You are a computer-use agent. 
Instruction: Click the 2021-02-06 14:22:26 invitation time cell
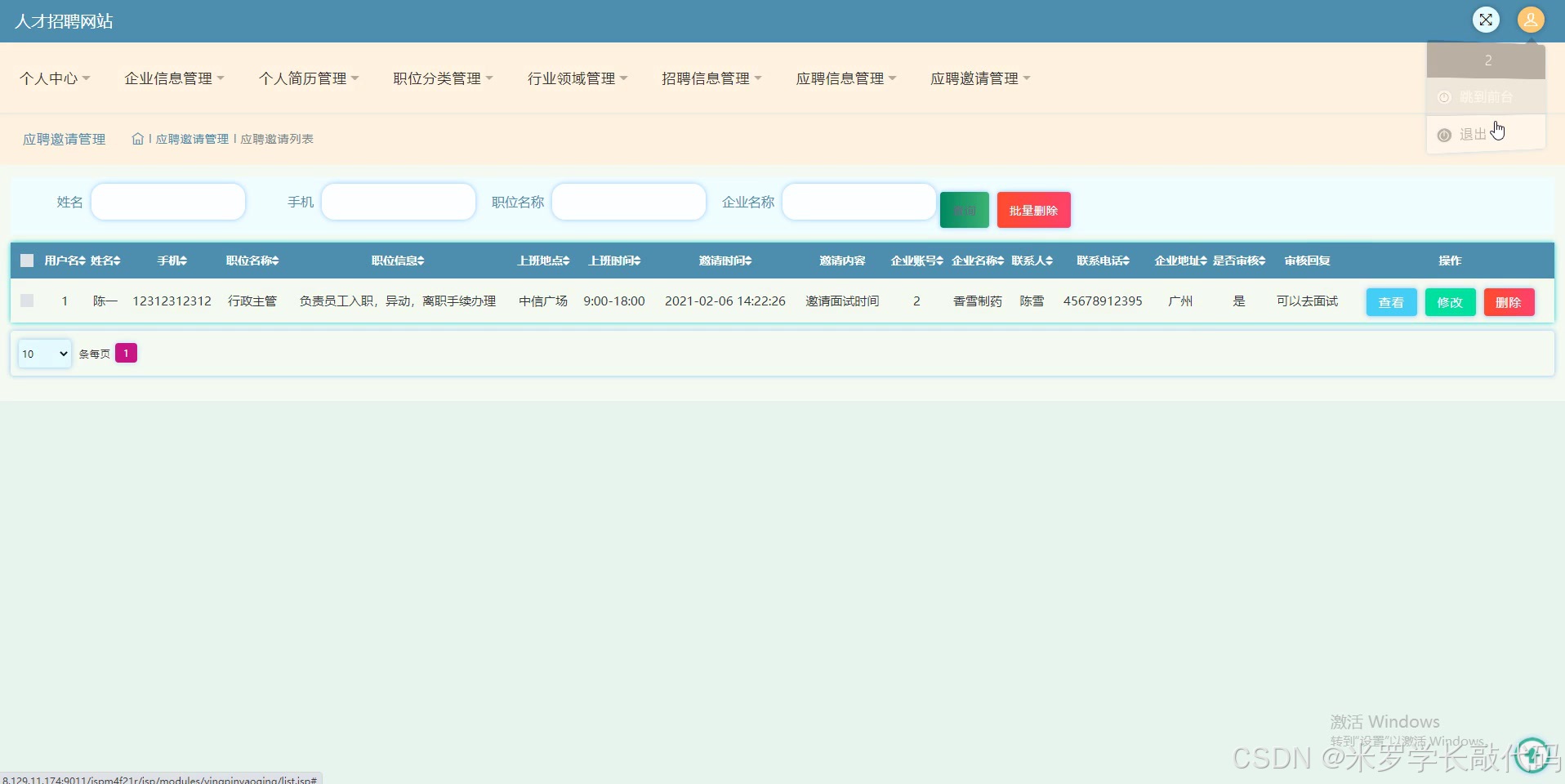click(725, 301)
